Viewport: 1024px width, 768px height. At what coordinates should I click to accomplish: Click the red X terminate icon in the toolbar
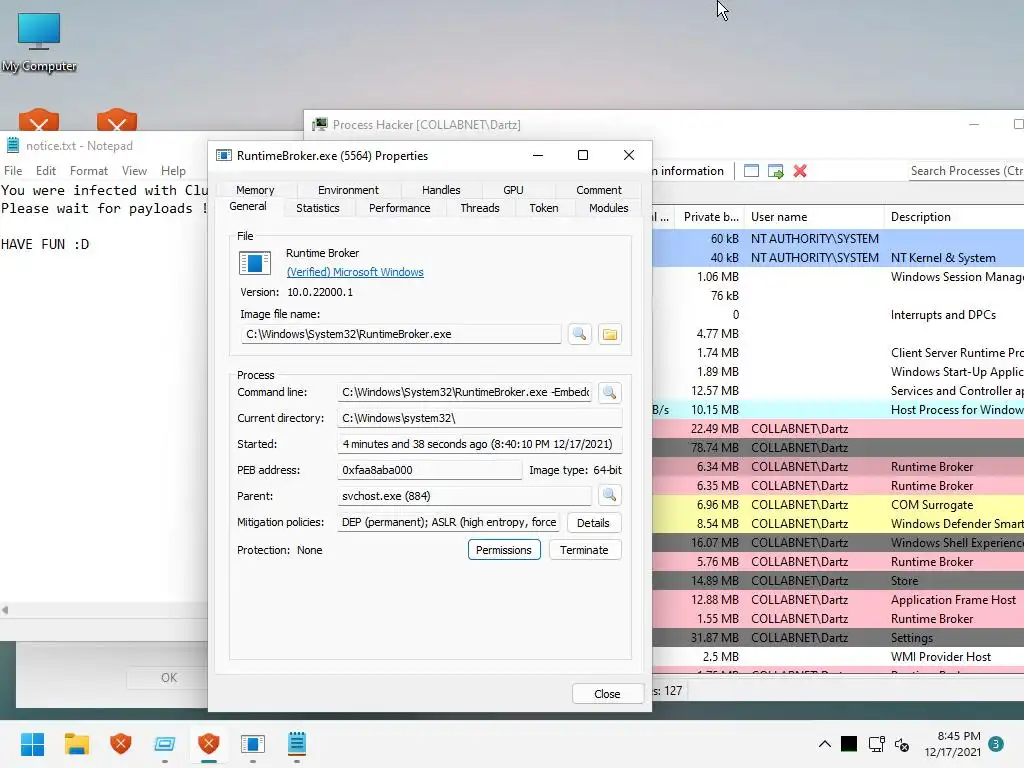800,171
